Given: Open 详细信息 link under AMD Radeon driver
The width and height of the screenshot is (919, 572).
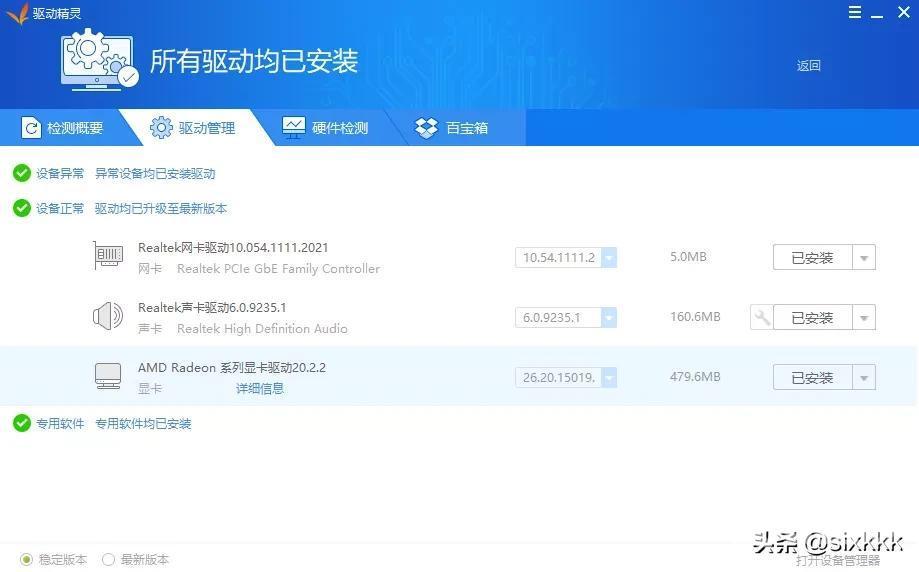Looking at the screenshot, I should (x=260, y=389).
